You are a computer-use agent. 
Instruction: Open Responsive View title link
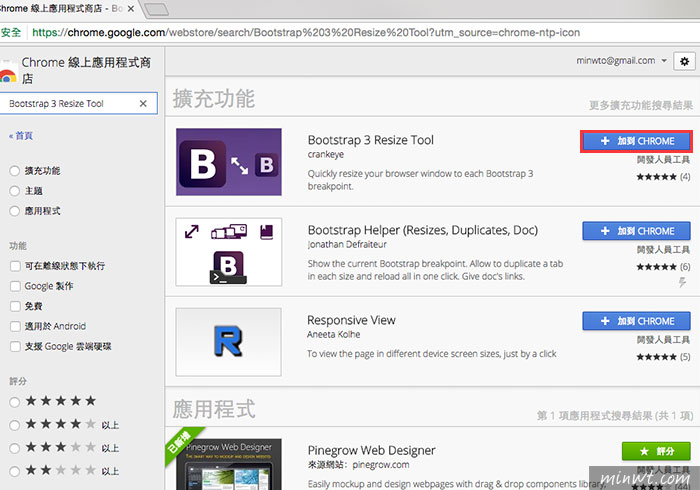(x=351, y=320)
